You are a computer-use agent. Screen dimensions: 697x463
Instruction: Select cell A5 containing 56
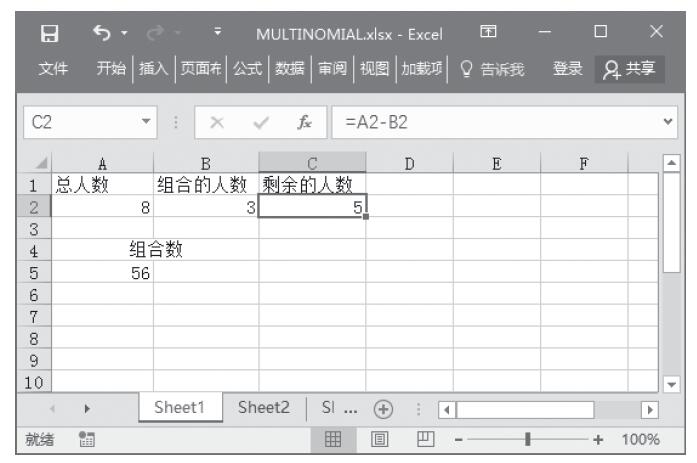click(103, 274)
